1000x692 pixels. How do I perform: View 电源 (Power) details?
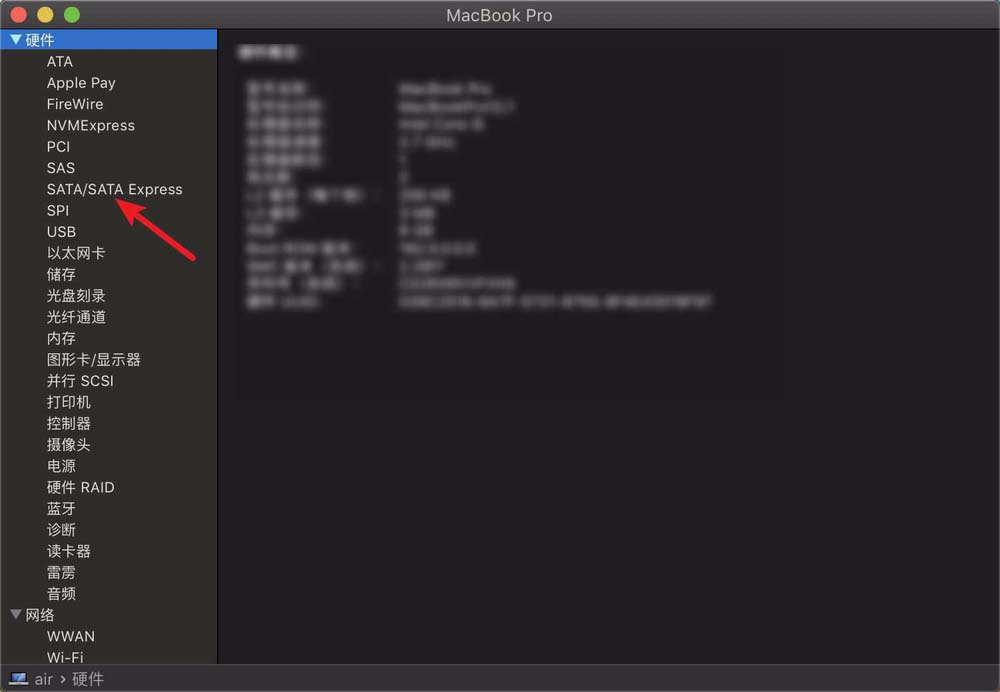pos(61,466)
